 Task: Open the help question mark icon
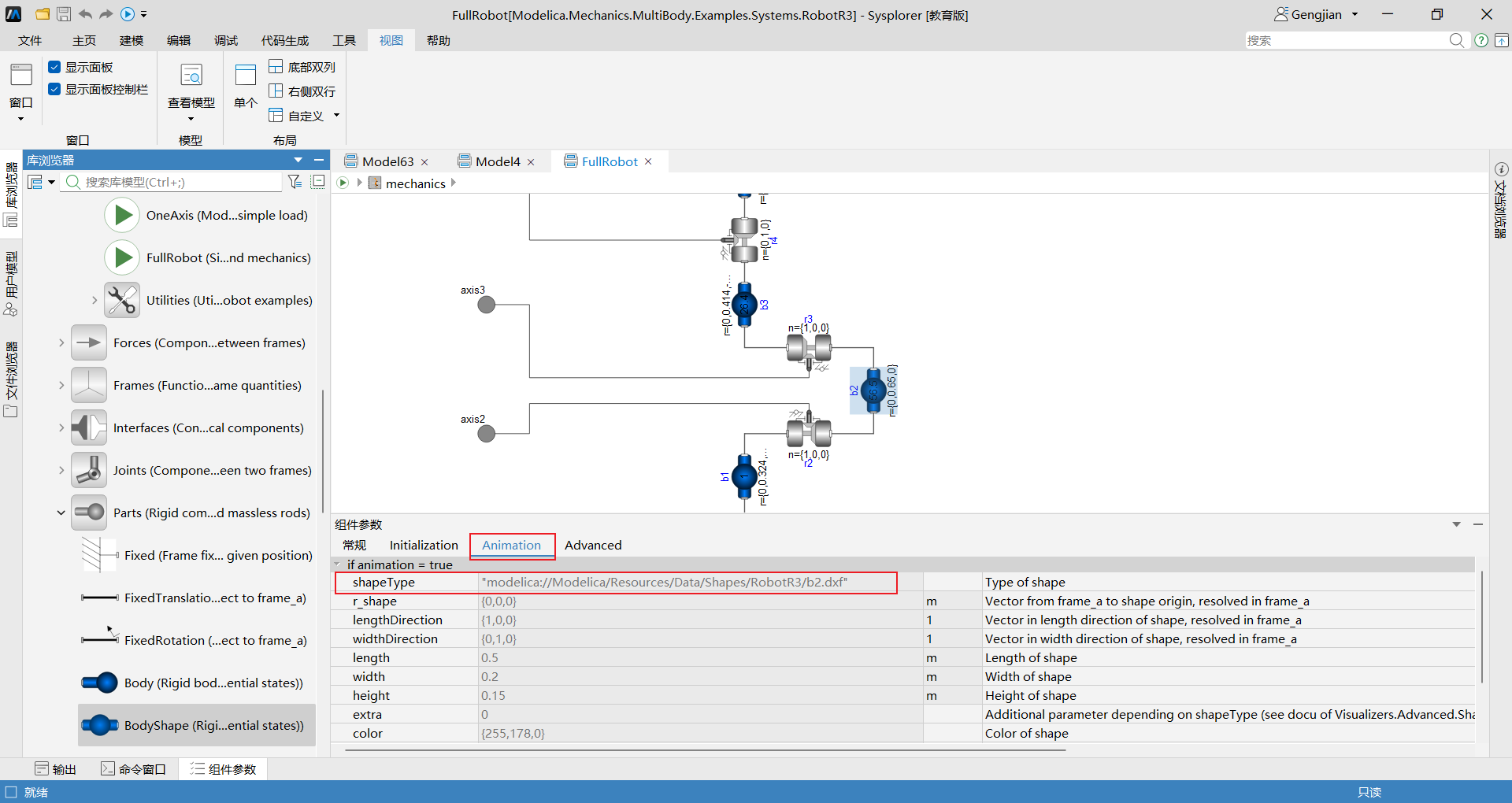[1481, 40]
